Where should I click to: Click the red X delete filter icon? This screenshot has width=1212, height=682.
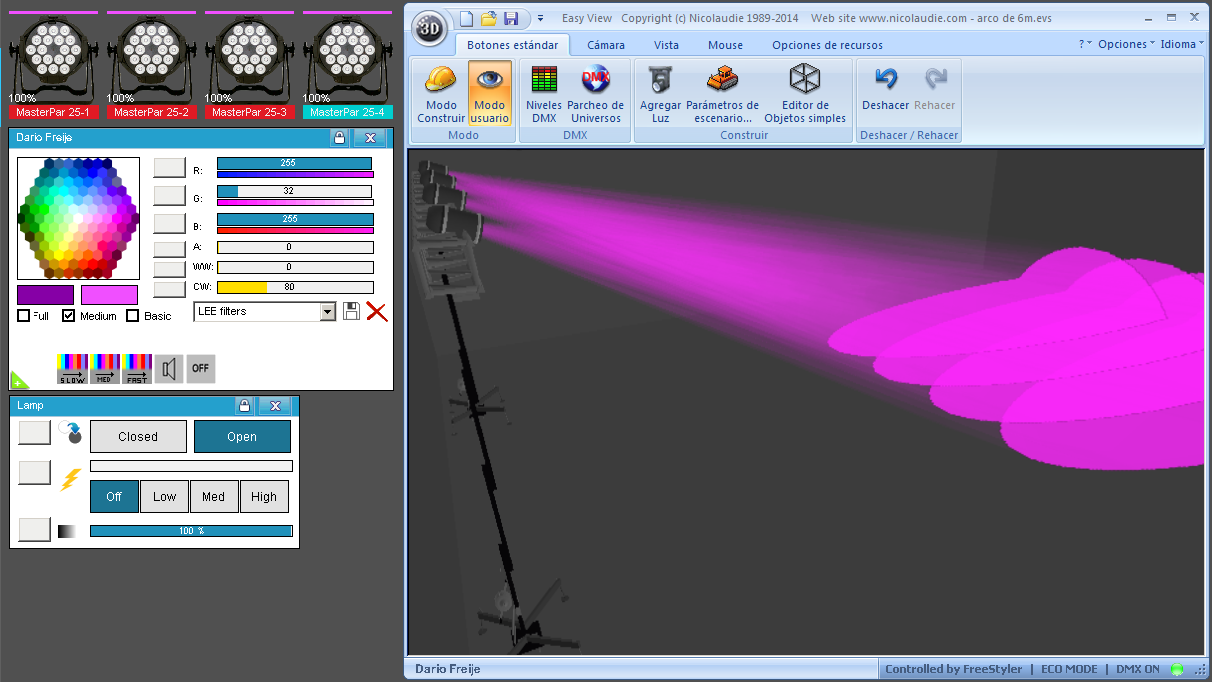377,312
